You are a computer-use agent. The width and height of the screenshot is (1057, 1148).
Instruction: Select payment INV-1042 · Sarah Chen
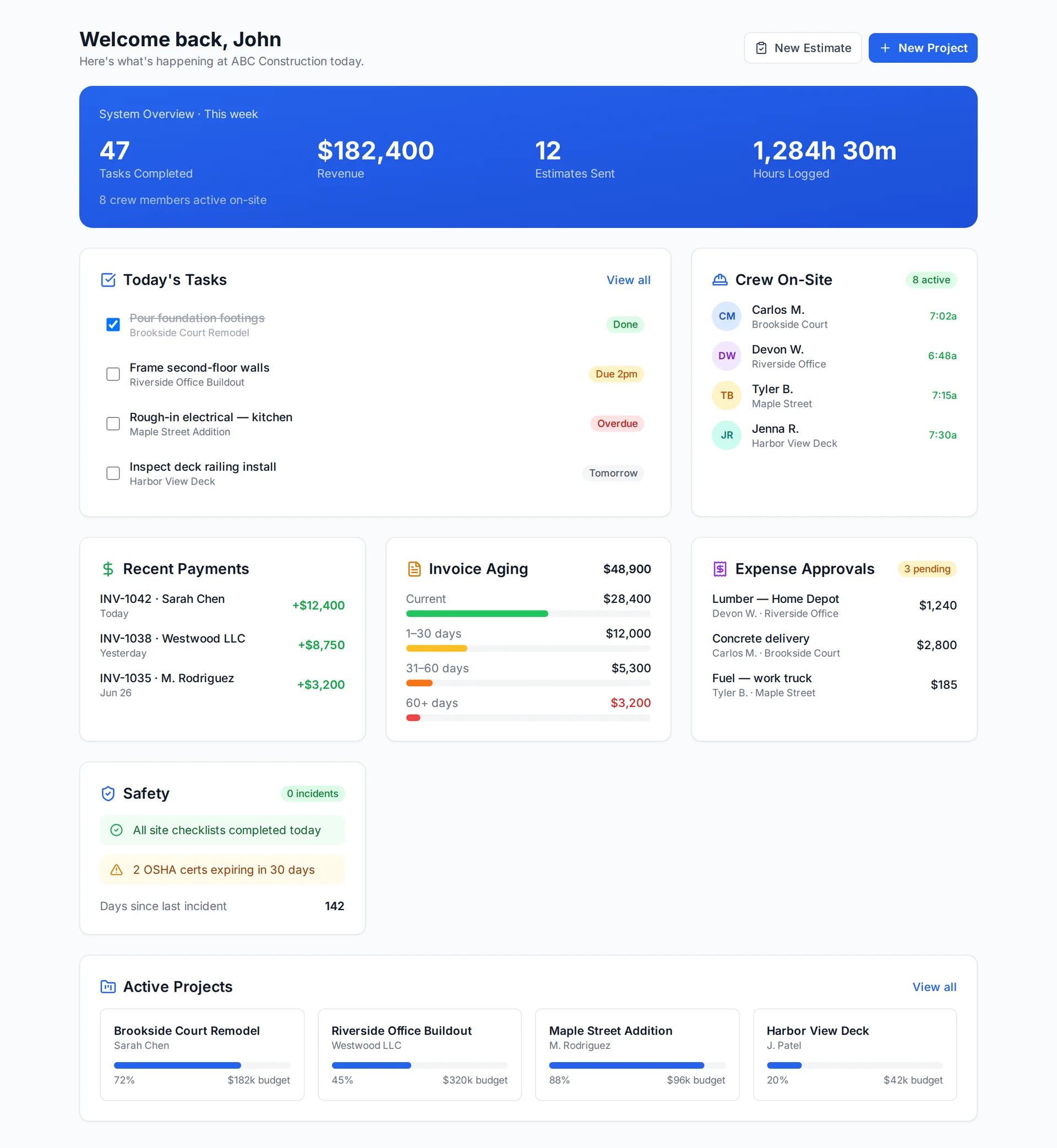click(222, 605)
